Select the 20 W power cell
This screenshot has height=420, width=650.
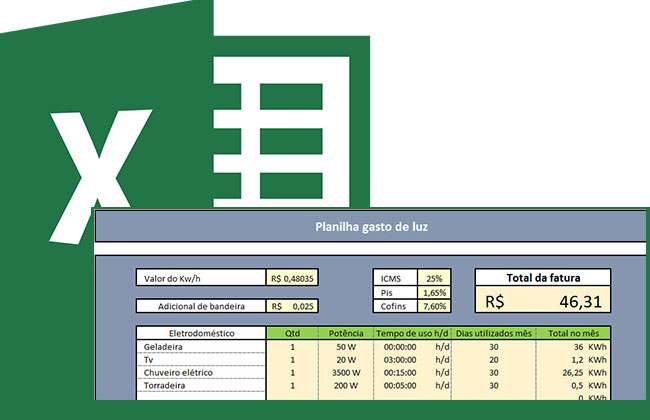(346, 359)
